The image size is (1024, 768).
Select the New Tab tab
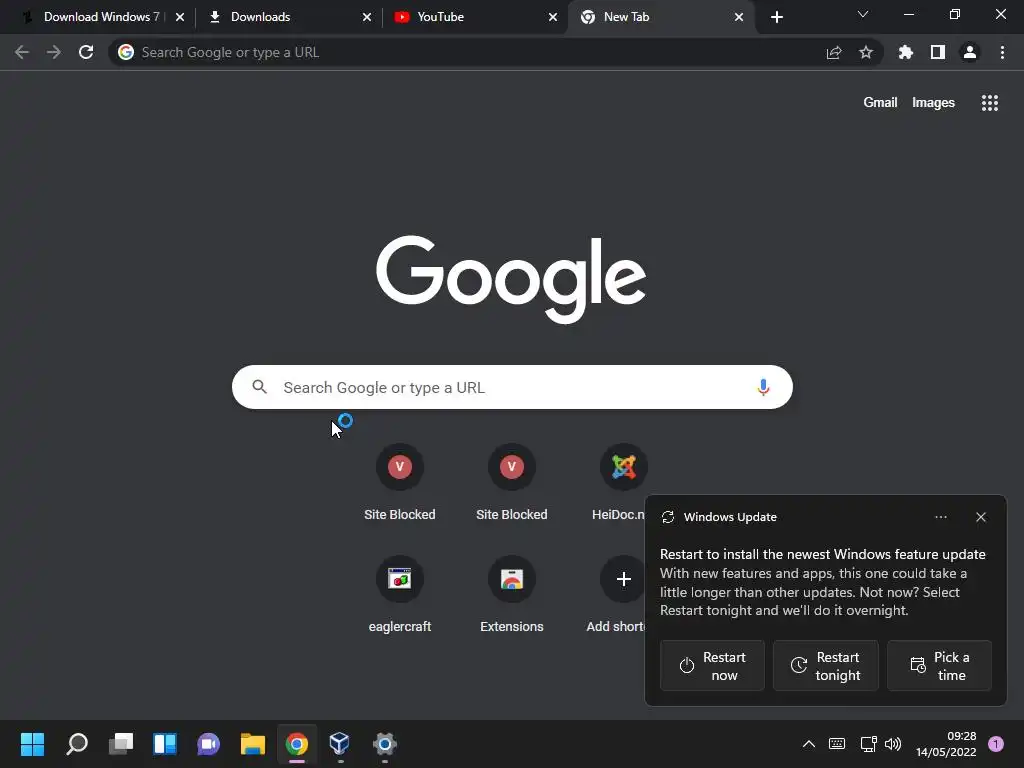point(661,17)
